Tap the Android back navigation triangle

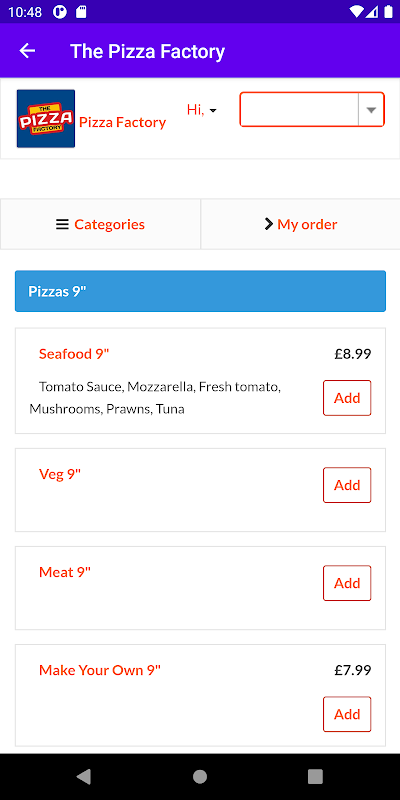click(x=84, y=777)
